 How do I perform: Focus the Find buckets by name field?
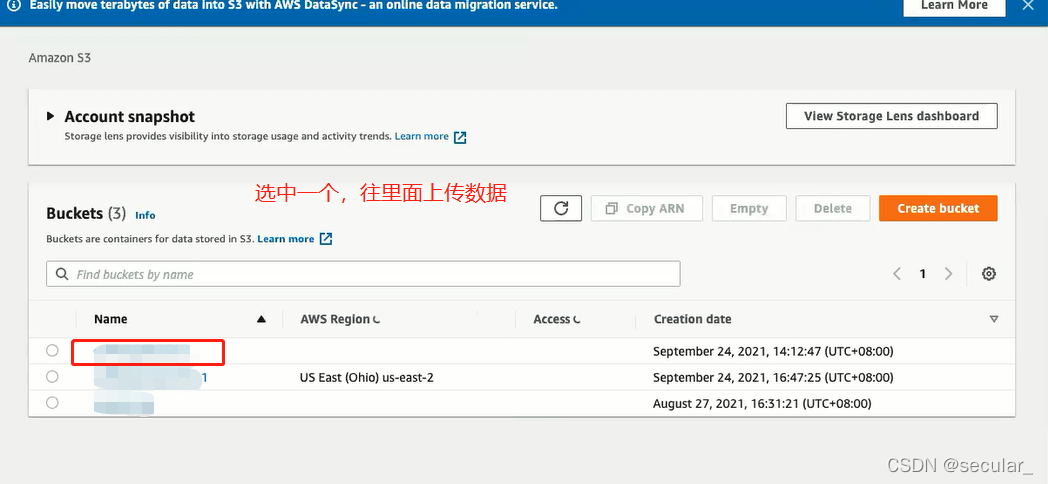tap(363, 274)
